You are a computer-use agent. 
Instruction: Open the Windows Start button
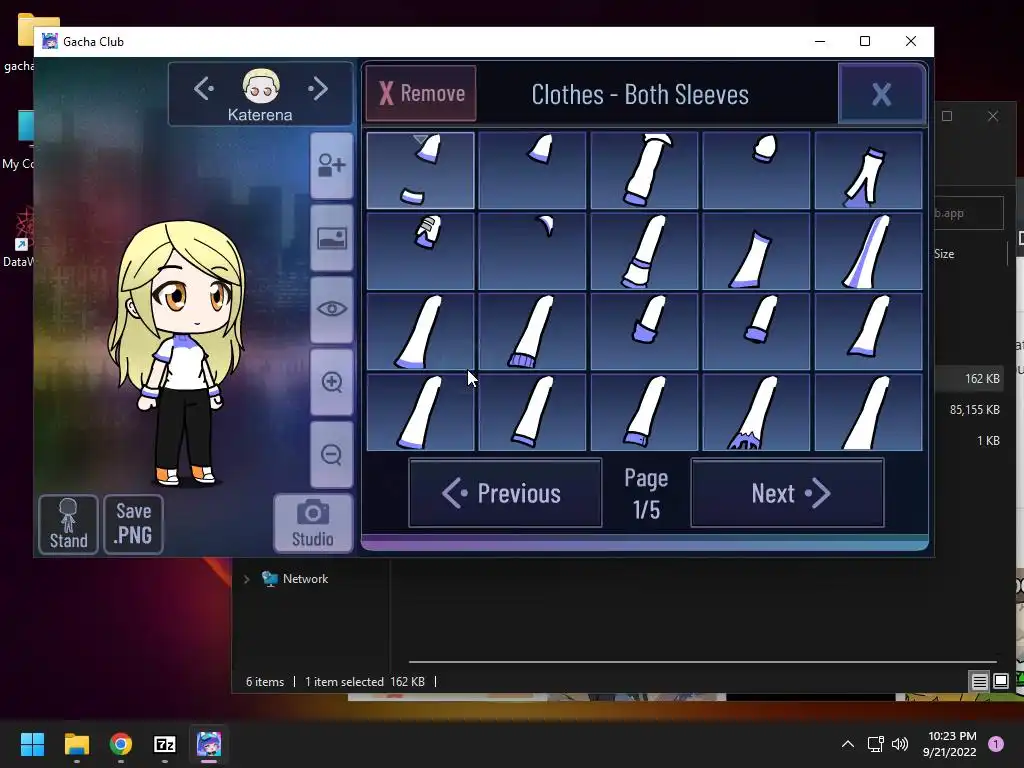click(32, 744)
